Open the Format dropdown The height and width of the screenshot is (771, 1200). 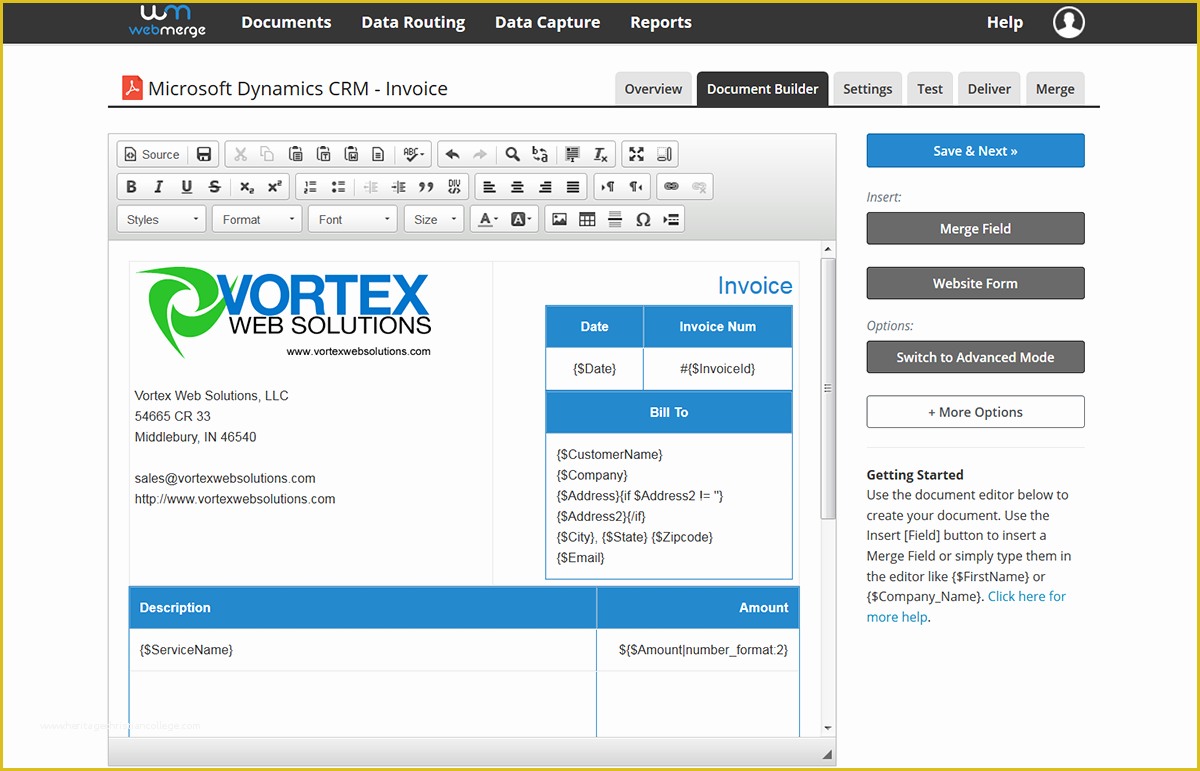coord(257,220)
